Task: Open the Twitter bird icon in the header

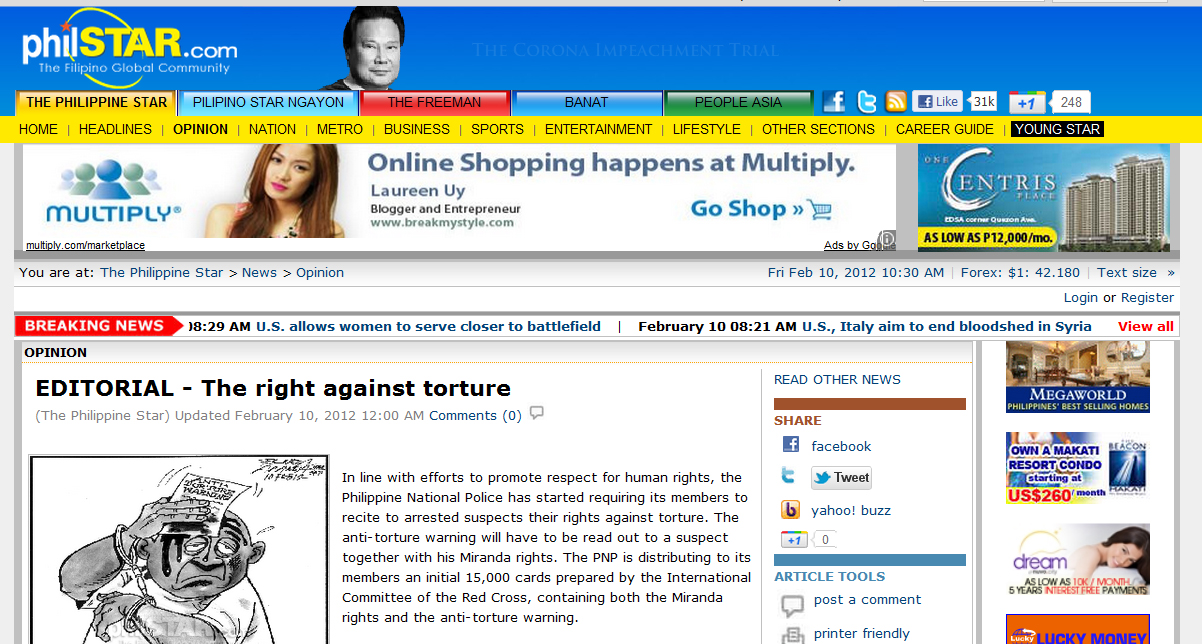Action: [x=866, y=101]
